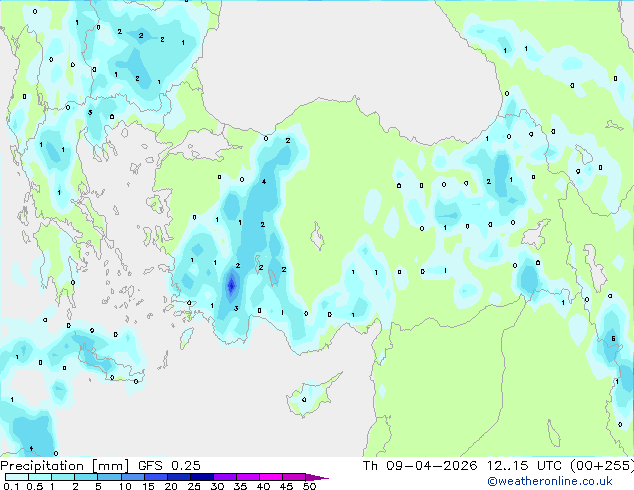Click the '40' legend tick label
The image size is (634, 490).
tap(263, 486)
